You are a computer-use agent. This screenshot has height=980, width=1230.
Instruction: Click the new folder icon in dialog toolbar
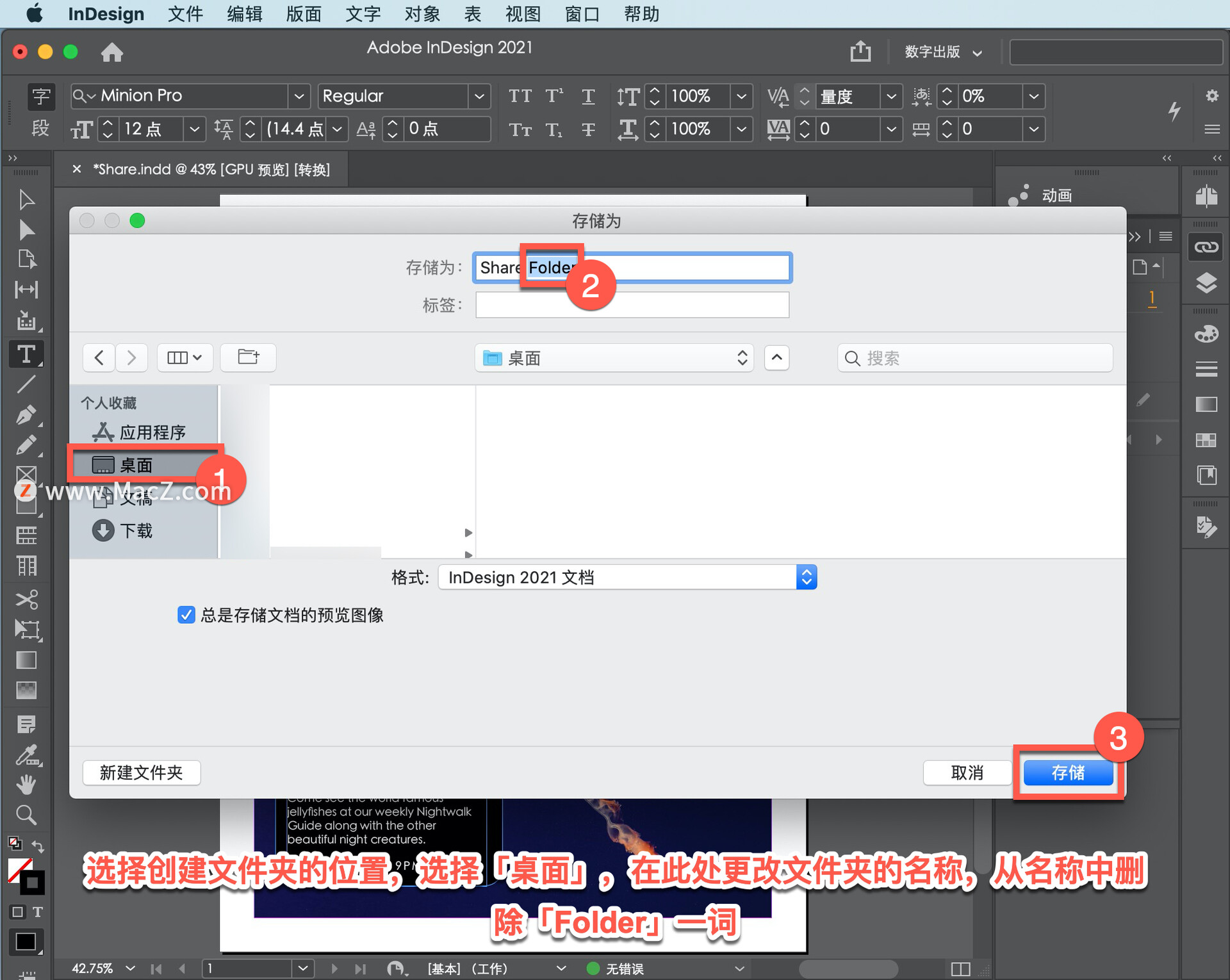click(248, 357)
